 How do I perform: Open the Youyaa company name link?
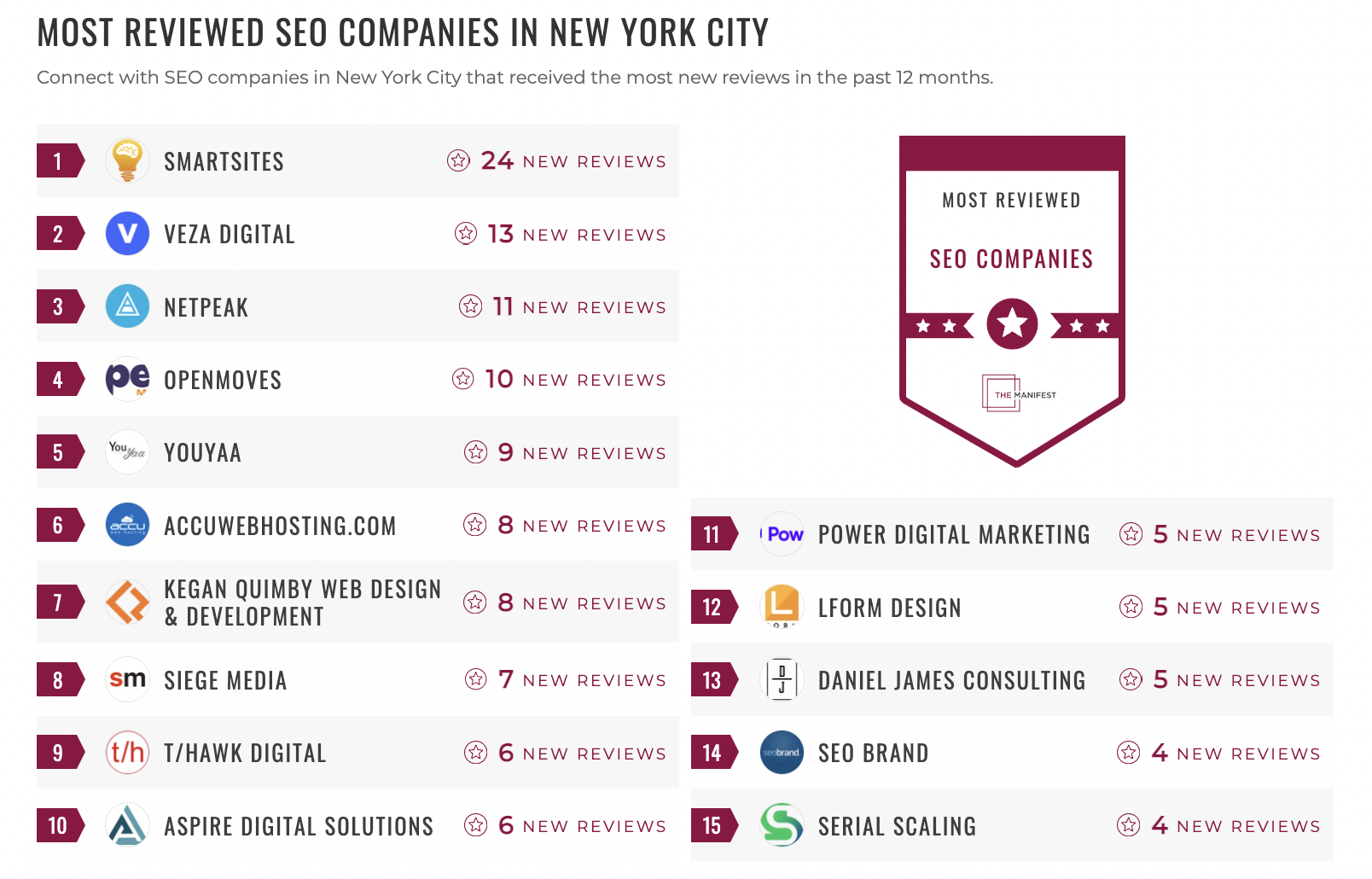pyautogui.click(x=202, y=453)
